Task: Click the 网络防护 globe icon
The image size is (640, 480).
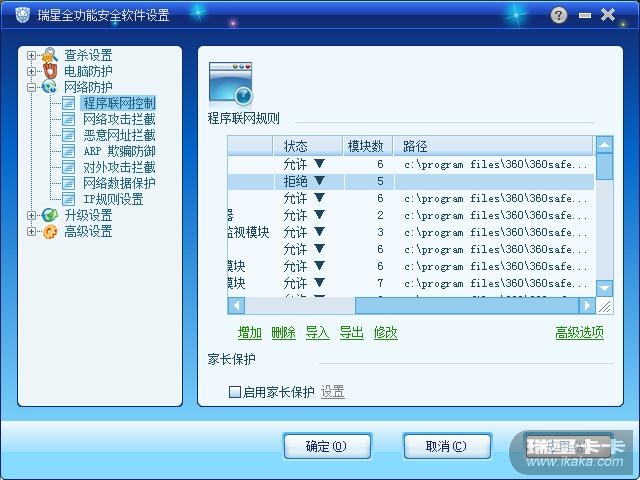Action: click(x=49, y=87)
